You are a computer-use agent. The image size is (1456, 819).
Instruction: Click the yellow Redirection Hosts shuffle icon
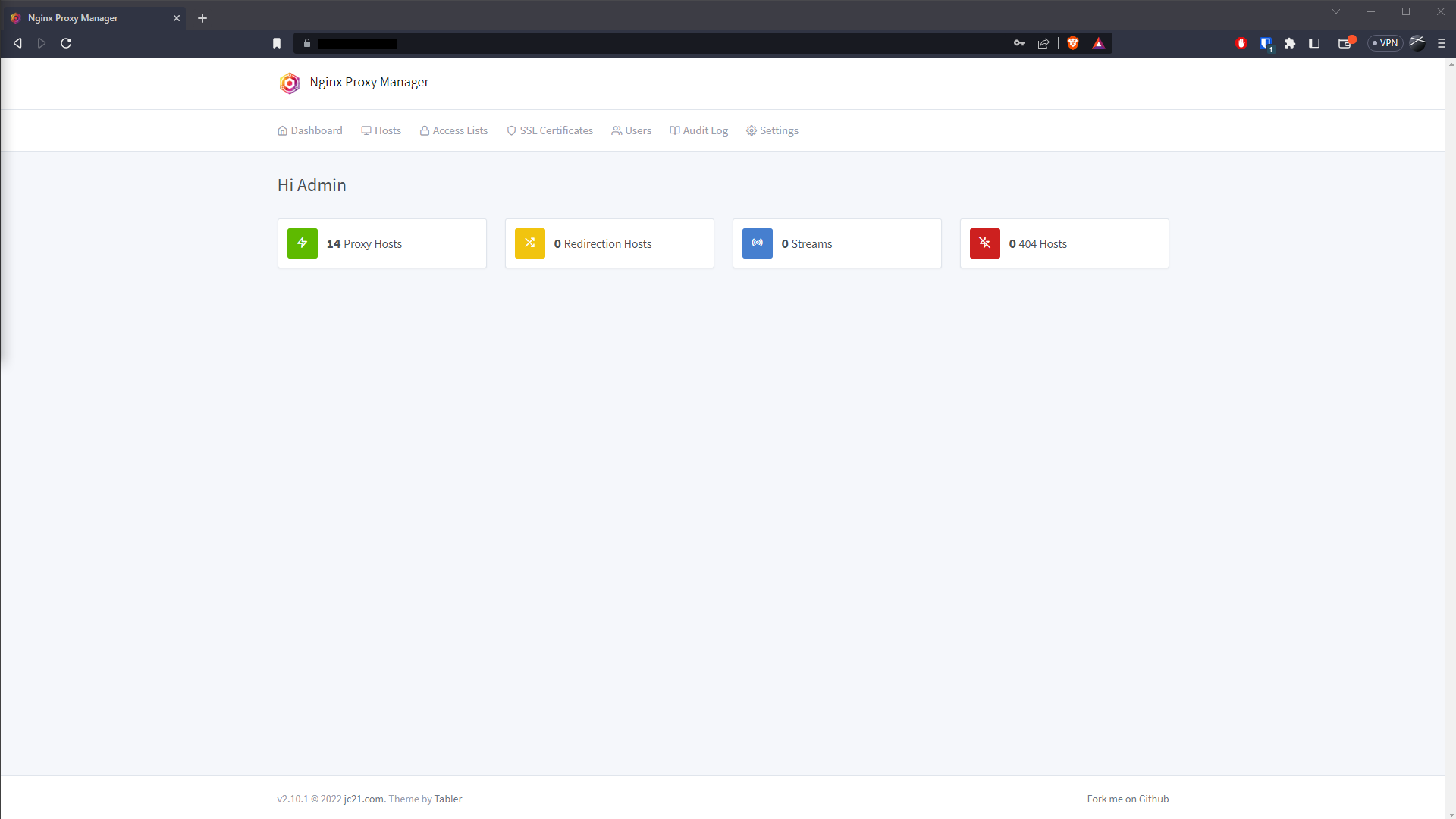[529, 243]
